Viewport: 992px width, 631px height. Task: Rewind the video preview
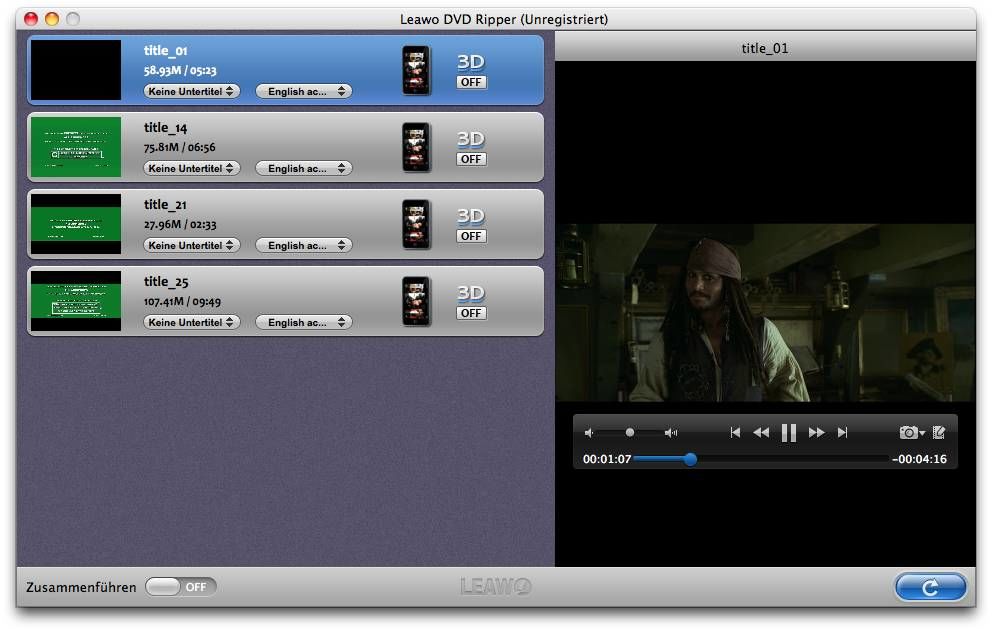point(761,433)
